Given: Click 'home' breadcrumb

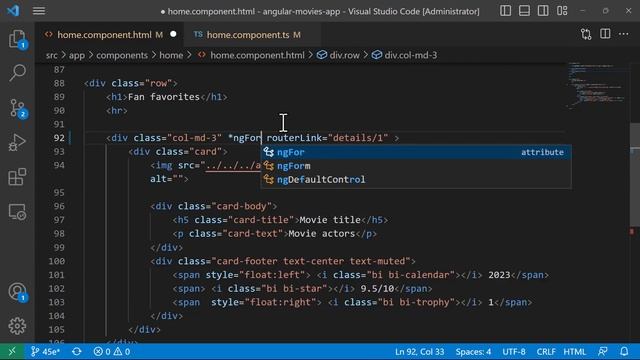Looking at the screenshot, I should pyautogui.click(x=171, y=55).
